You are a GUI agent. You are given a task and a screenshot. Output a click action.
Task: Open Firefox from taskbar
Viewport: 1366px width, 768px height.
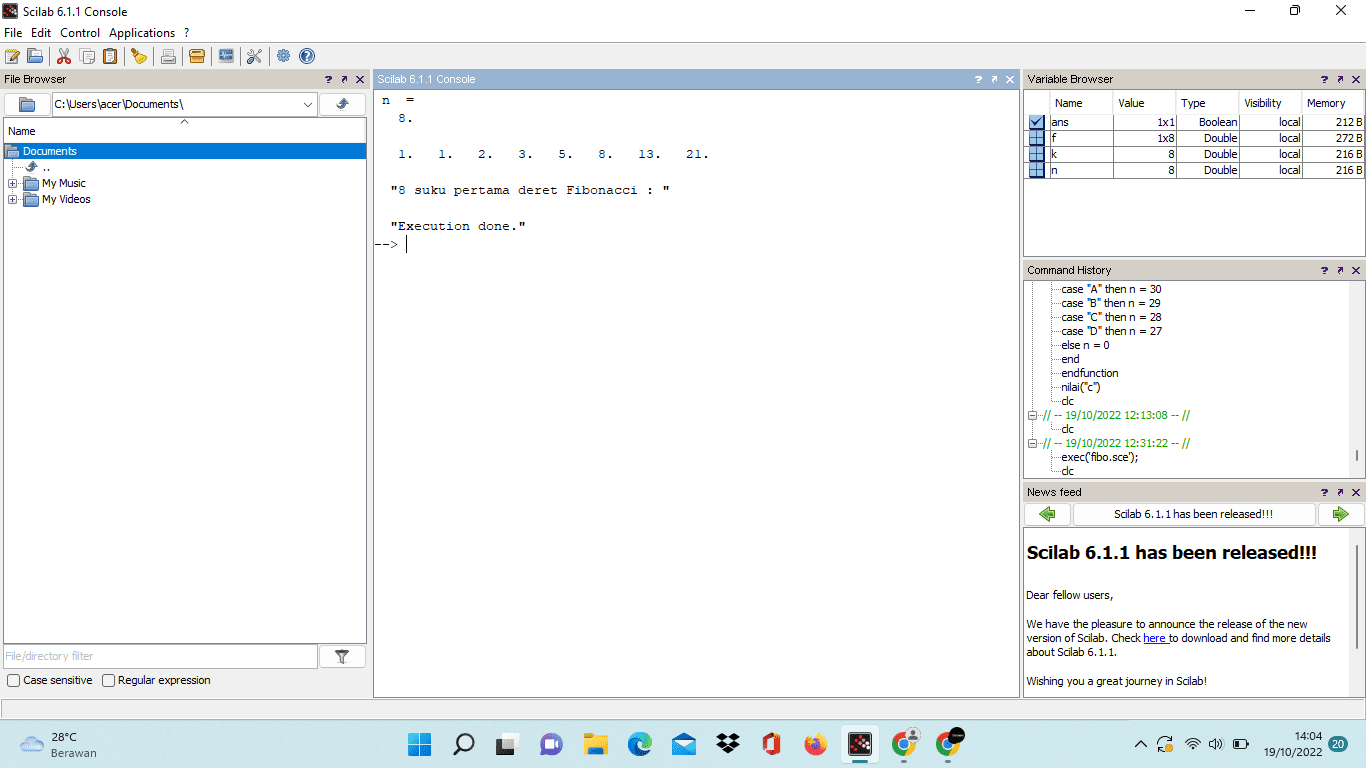click(x=816, y=744)
